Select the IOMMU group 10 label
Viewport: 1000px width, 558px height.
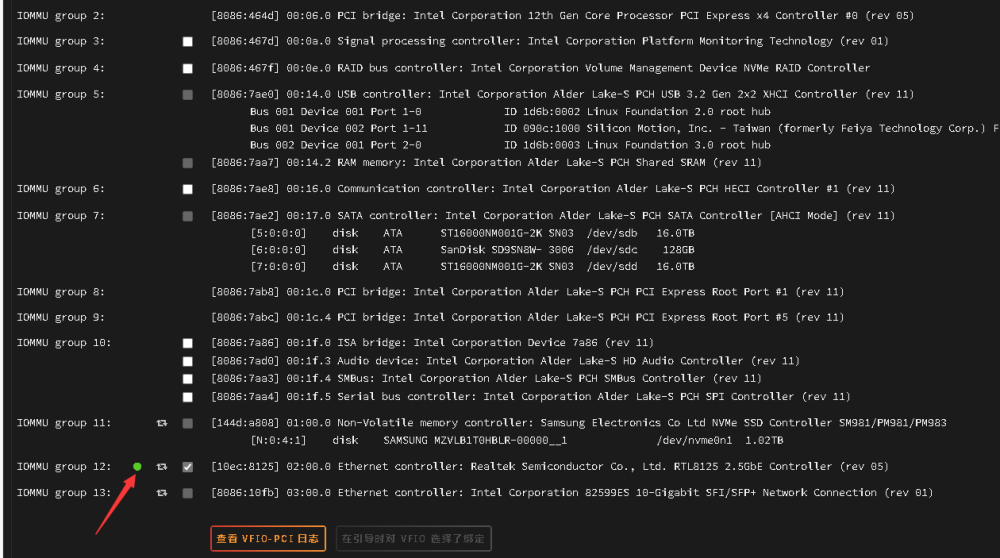tap(64, 342)
